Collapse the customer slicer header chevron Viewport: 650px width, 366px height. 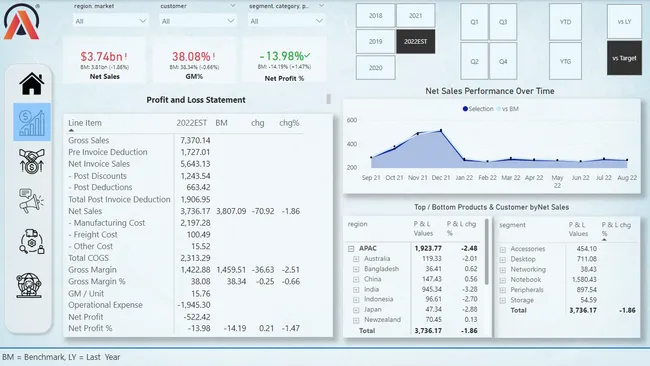233,6
